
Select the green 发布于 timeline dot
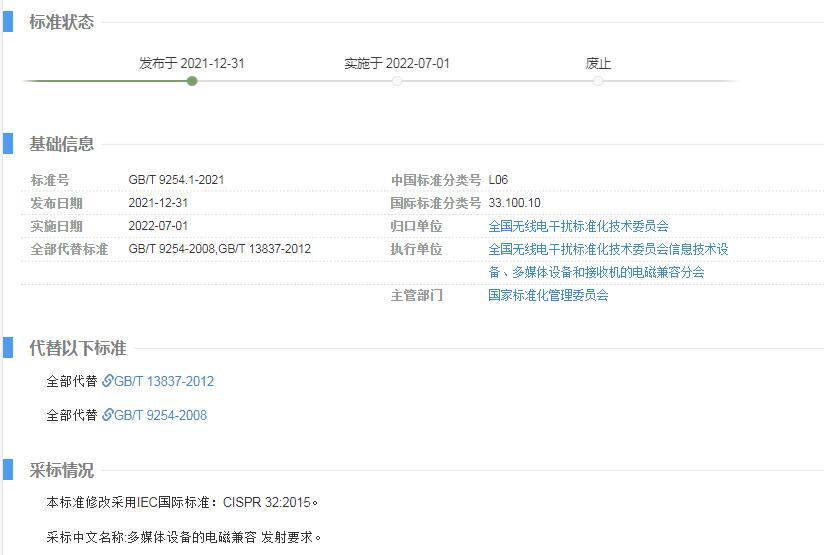pos(192,81)
